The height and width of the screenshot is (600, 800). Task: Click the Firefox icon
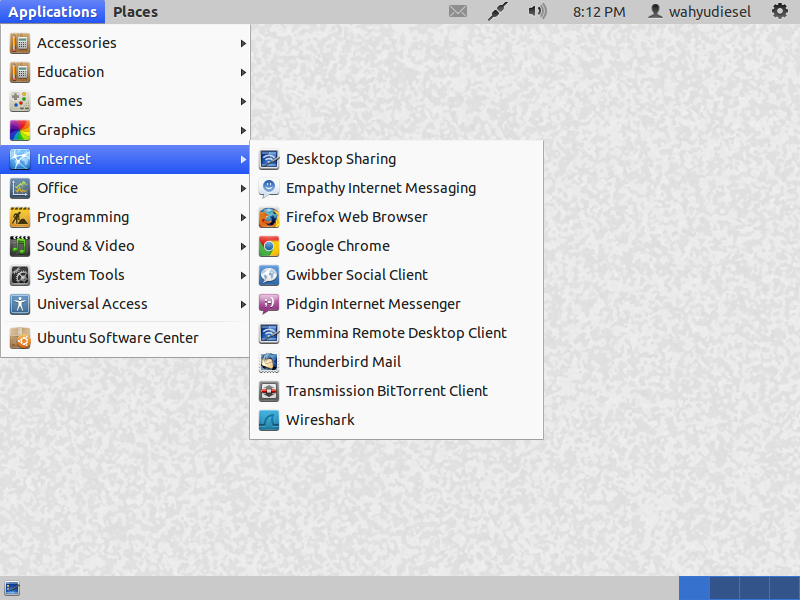(269, 217)
